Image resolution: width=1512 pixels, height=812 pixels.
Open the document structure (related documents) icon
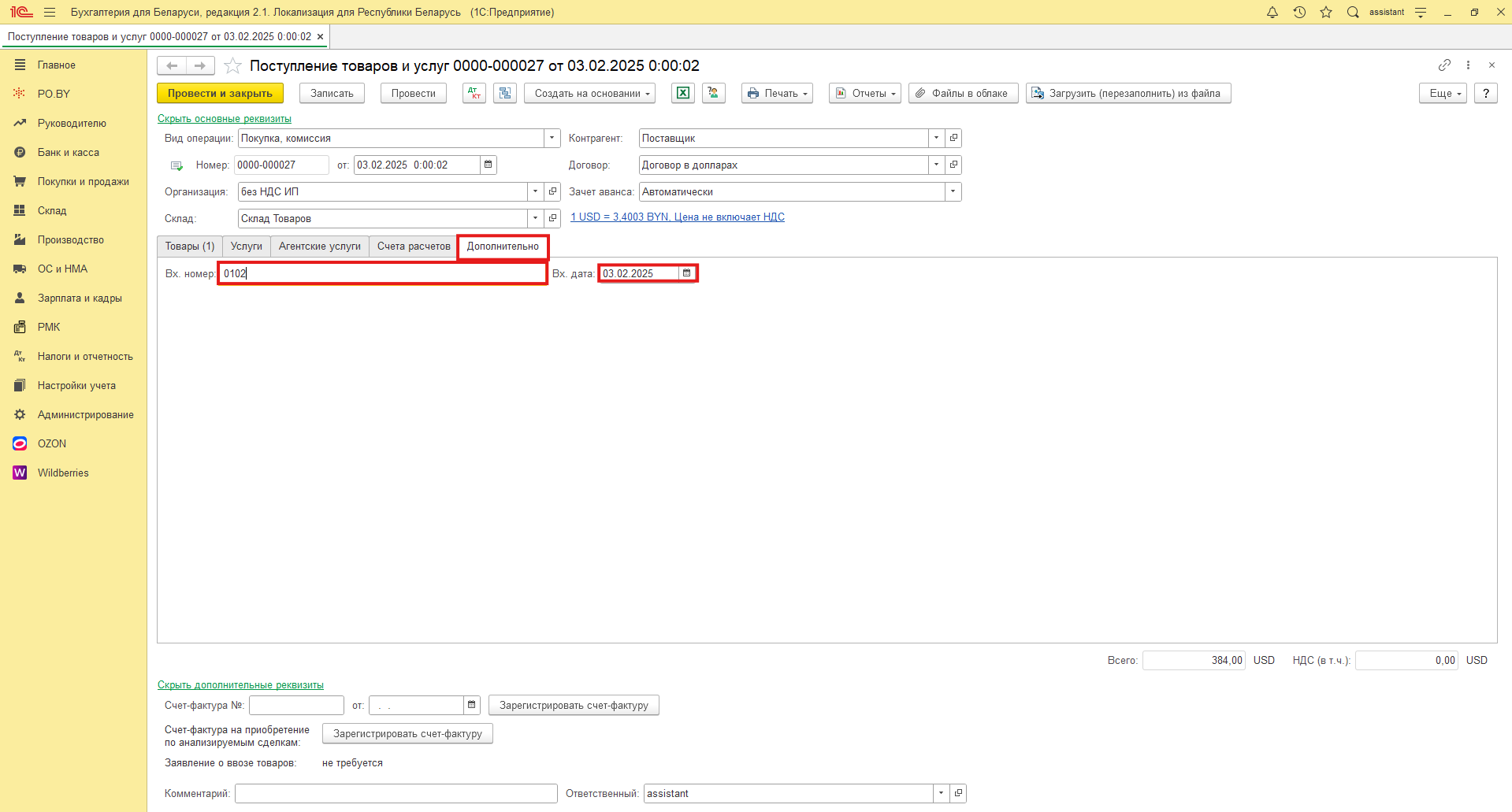point(505,93)
